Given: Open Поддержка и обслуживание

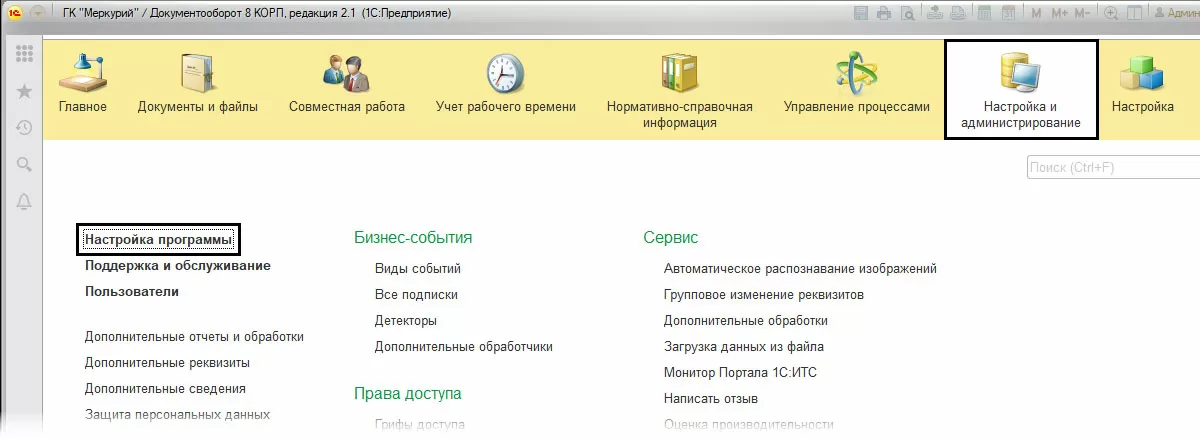Looking at the screenshot, I should (x=178, y=266).
